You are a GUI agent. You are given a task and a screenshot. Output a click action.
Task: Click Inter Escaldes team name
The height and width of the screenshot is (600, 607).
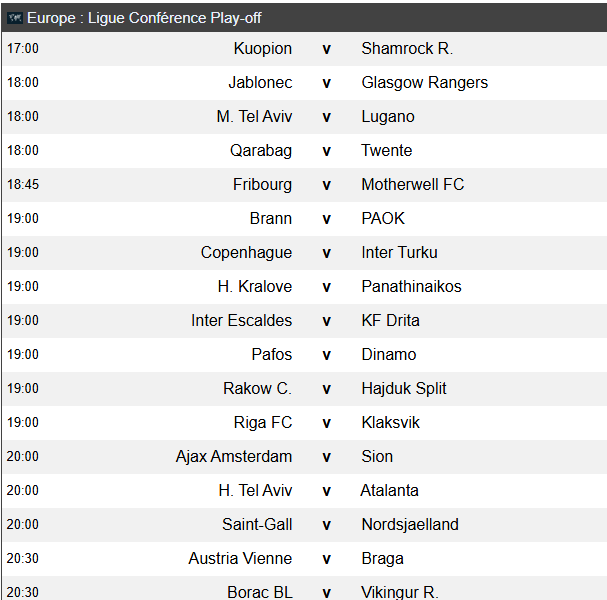[242, 321]
